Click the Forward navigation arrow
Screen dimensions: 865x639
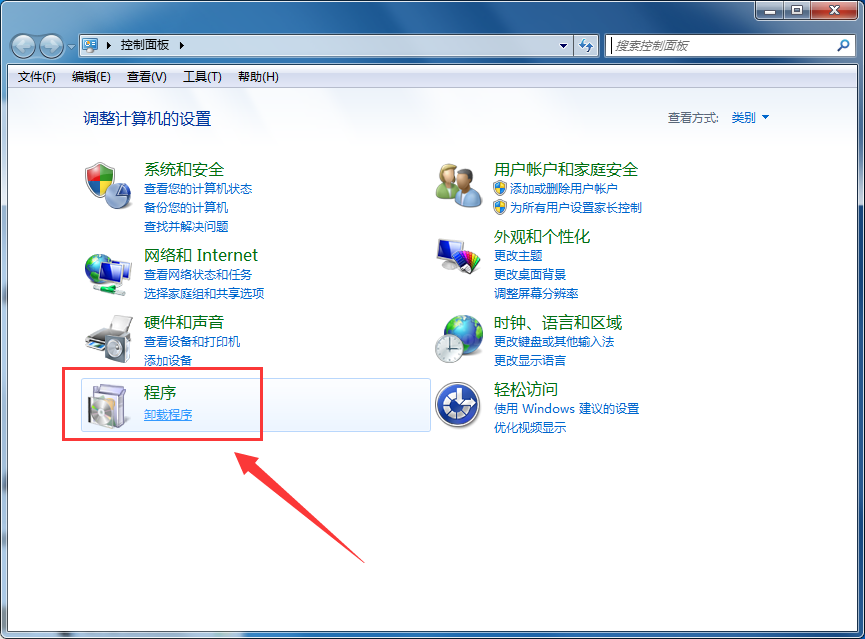click(x=51, y=46)
